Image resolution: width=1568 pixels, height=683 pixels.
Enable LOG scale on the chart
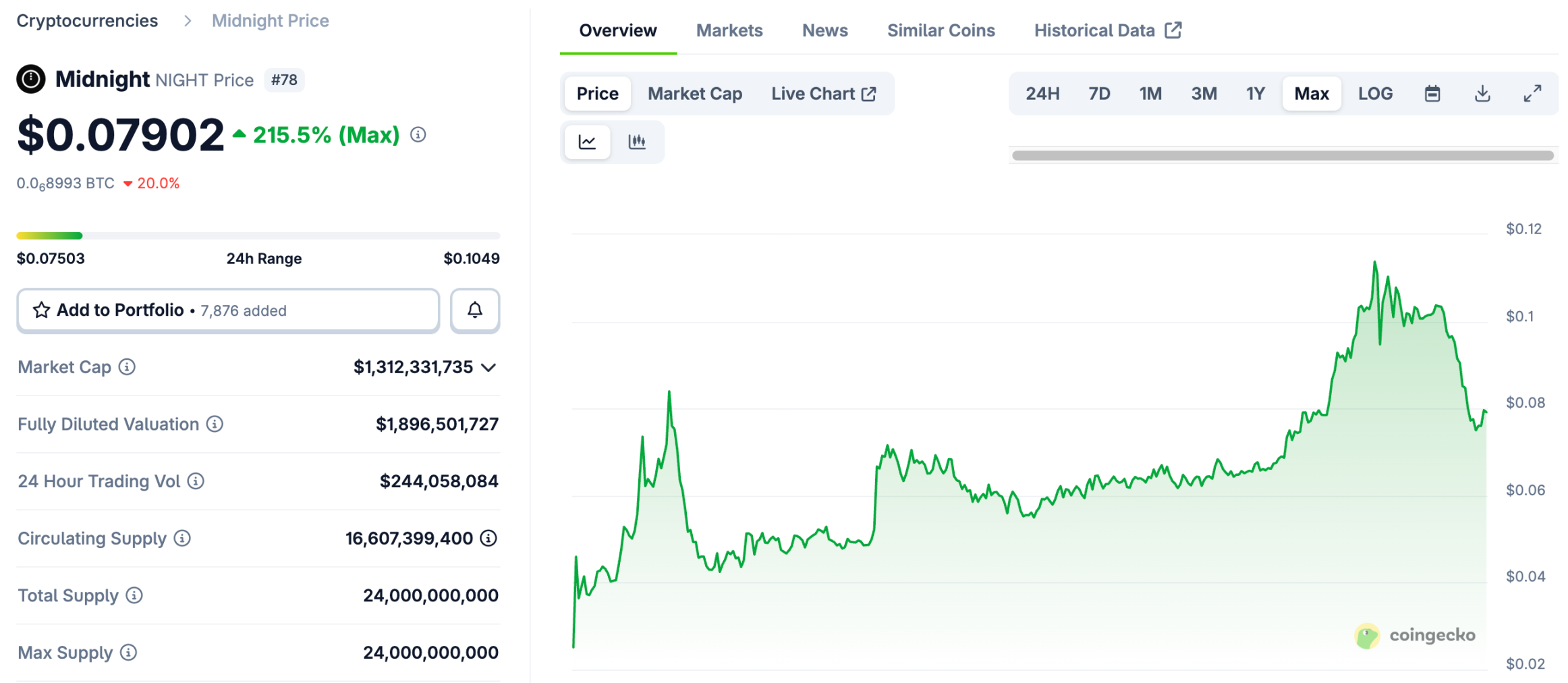tap(1375, 93)
